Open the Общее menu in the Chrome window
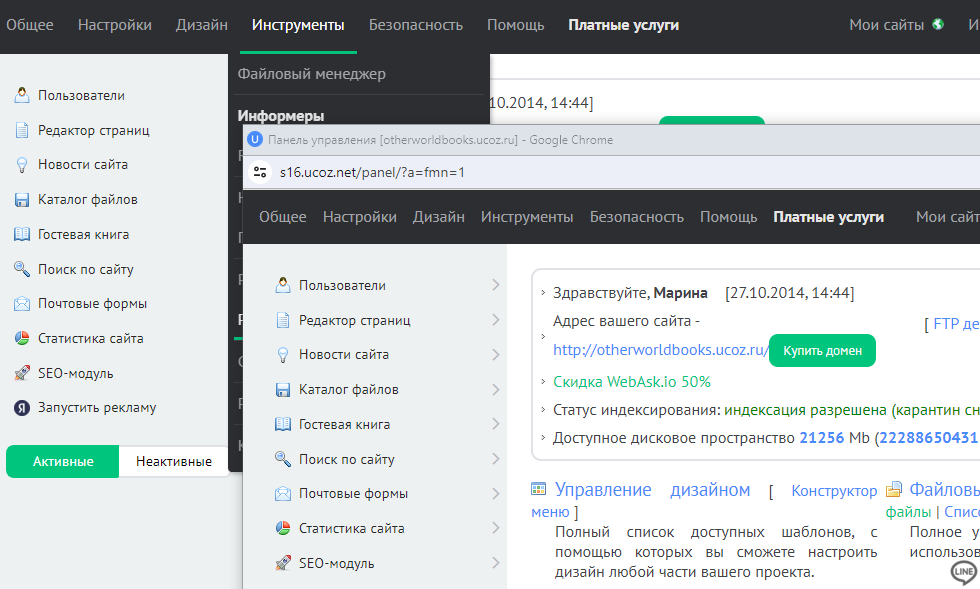This screenshot has width=980, height=589. click(282, 217)
